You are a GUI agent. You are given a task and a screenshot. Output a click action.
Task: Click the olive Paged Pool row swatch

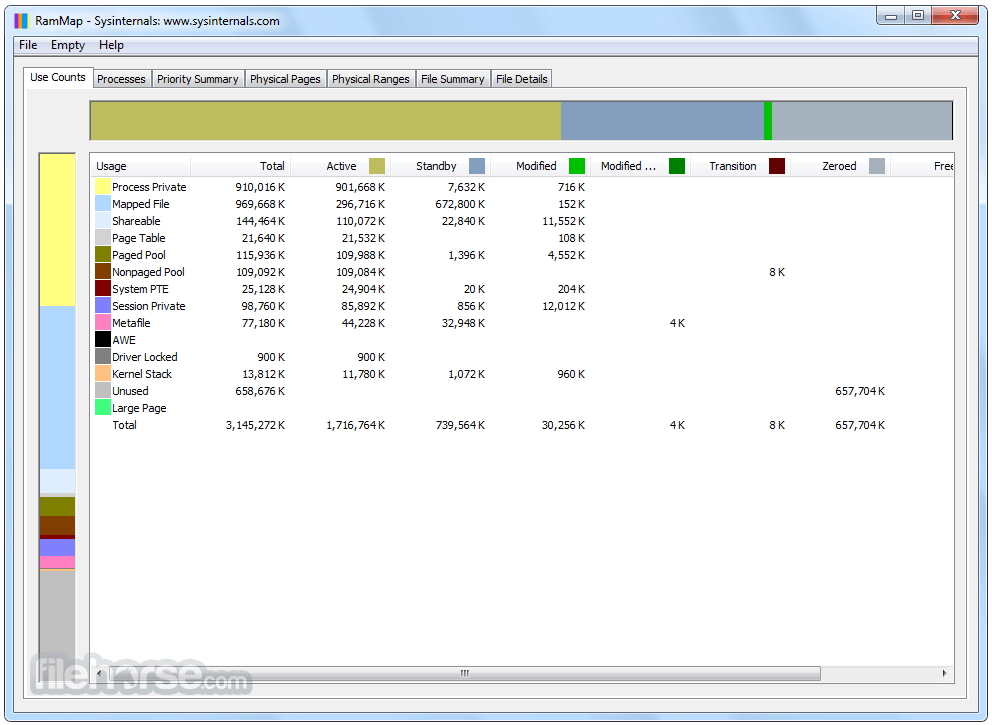[102, 255]
